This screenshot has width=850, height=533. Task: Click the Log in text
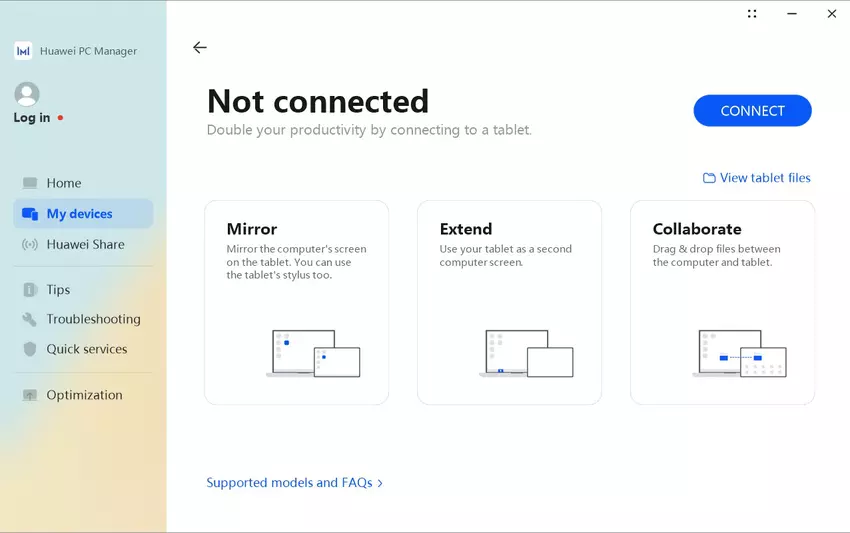(x=32, y=118)
